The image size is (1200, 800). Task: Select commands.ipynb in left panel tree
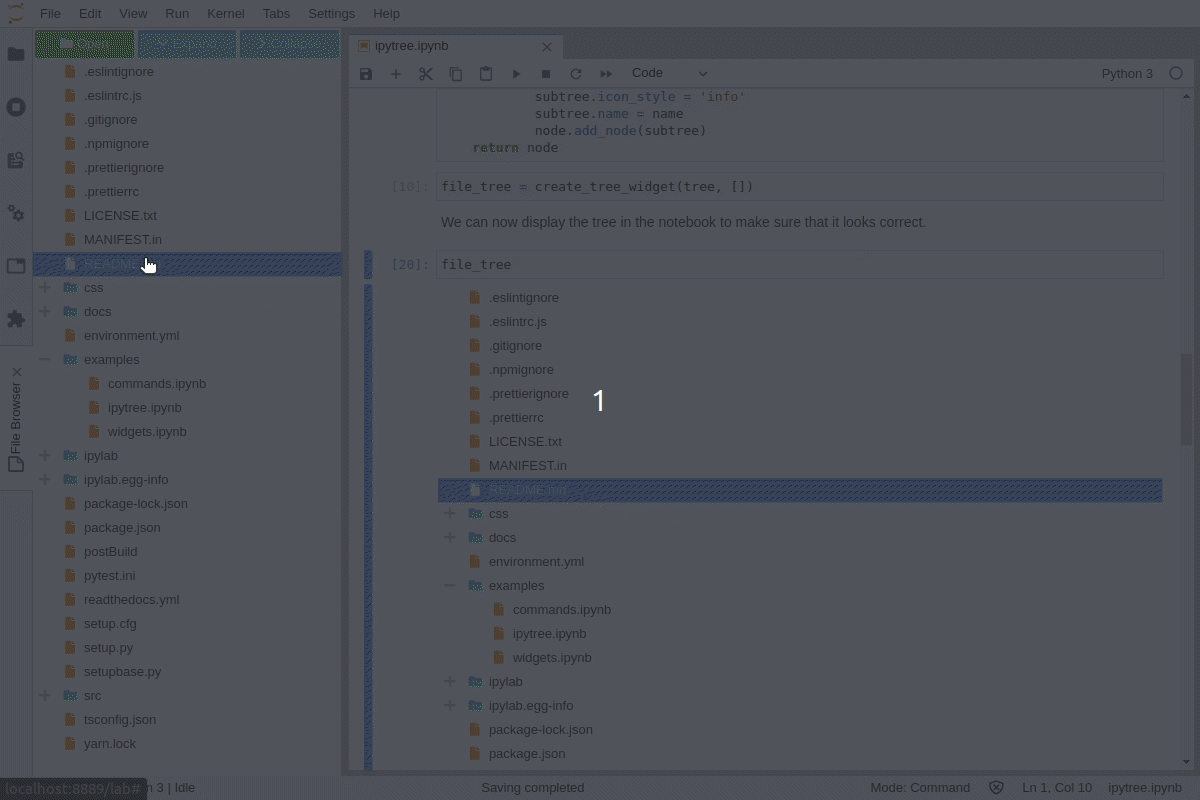(x=157, y=383)
